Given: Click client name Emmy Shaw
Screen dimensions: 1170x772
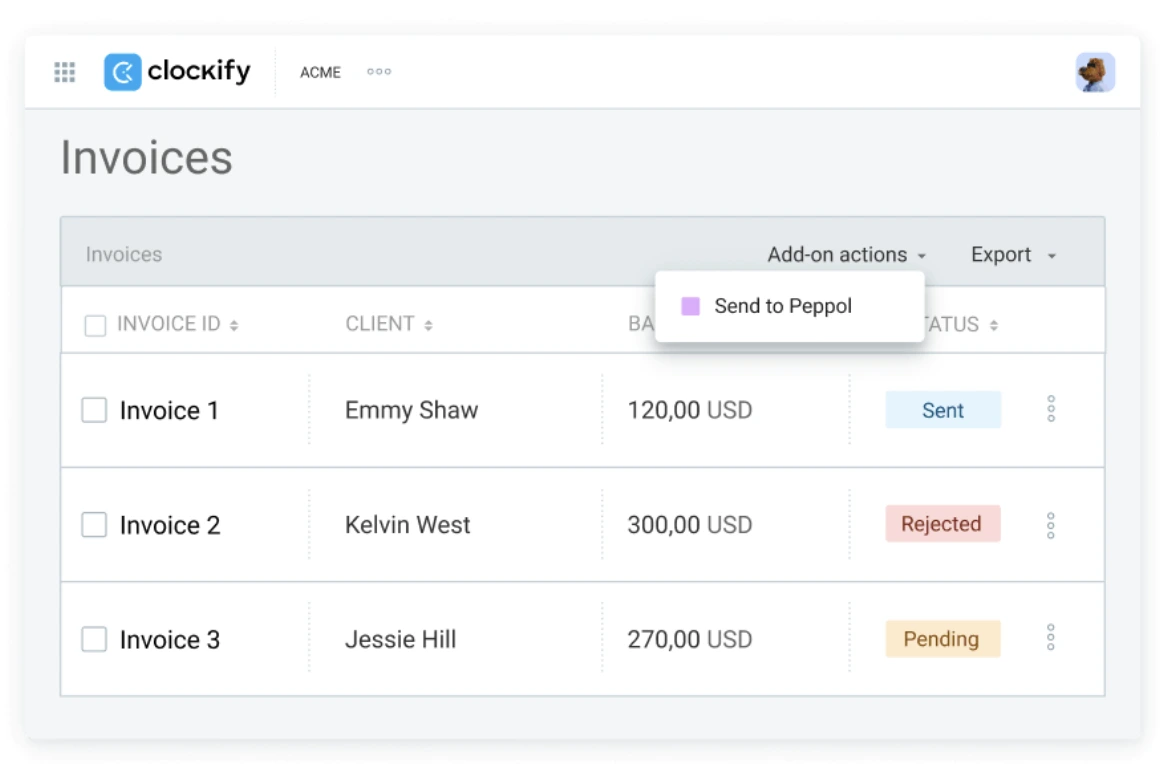Looking at the screenshot, I should (411, 410).
